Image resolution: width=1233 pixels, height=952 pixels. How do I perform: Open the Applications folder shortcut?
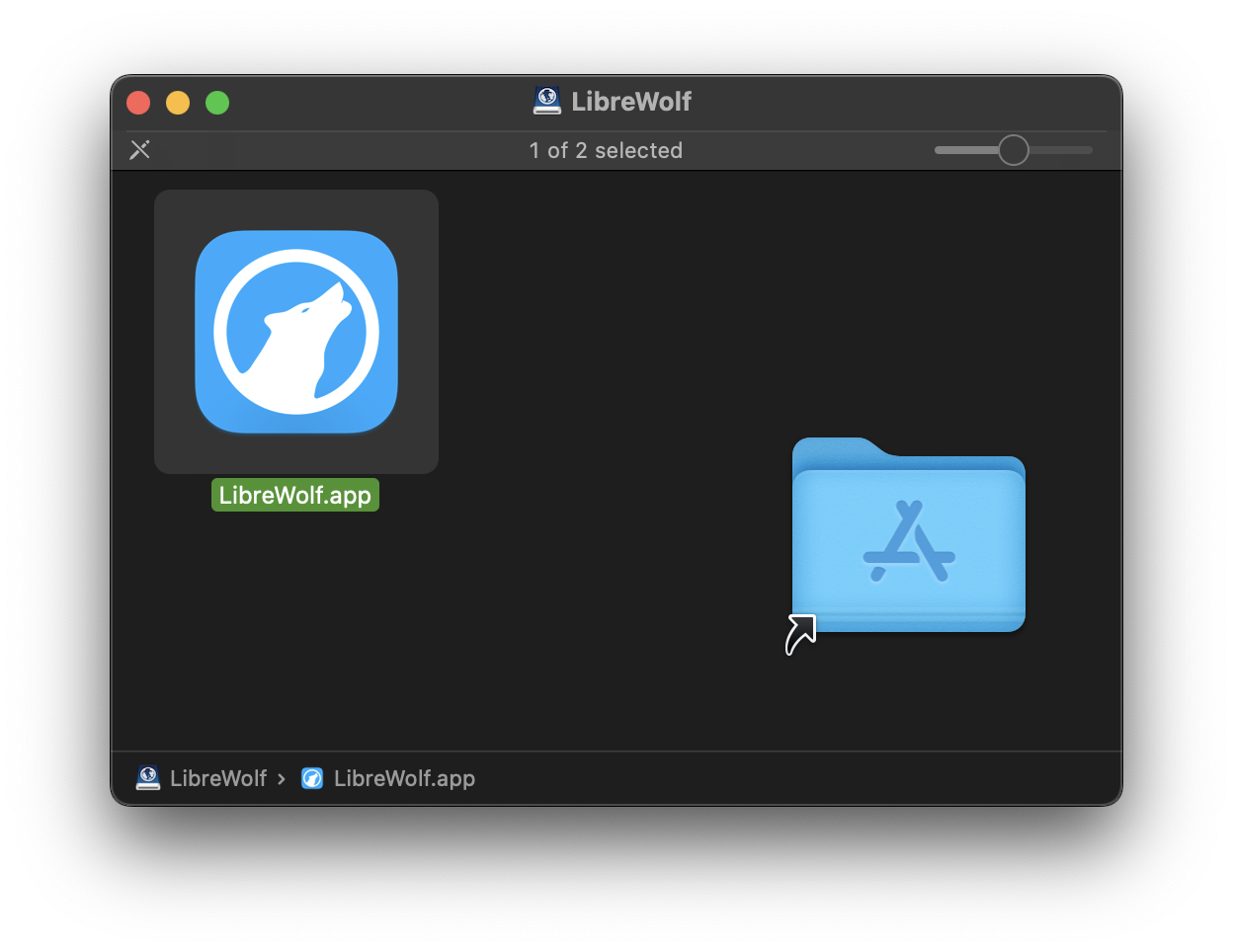click(x=908, y=534)
